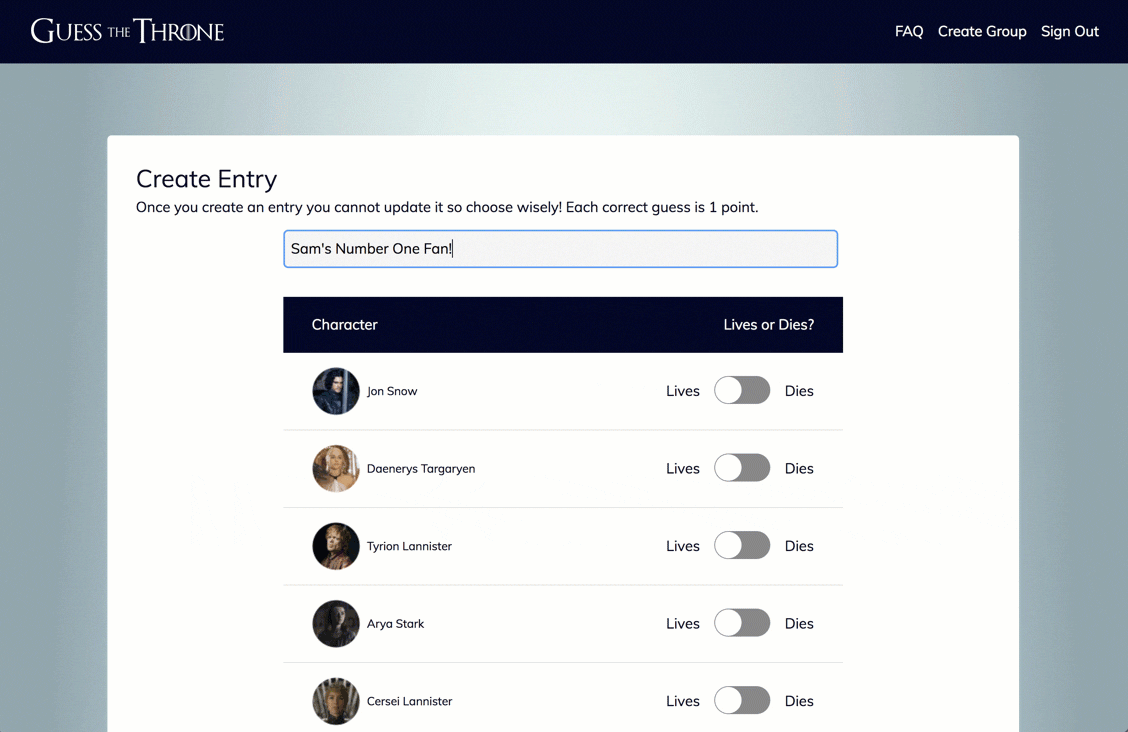Screen dimensions: 1128x732
Task: Click the Lives label next to Arya Stark
Action: [x=683, y=624]
